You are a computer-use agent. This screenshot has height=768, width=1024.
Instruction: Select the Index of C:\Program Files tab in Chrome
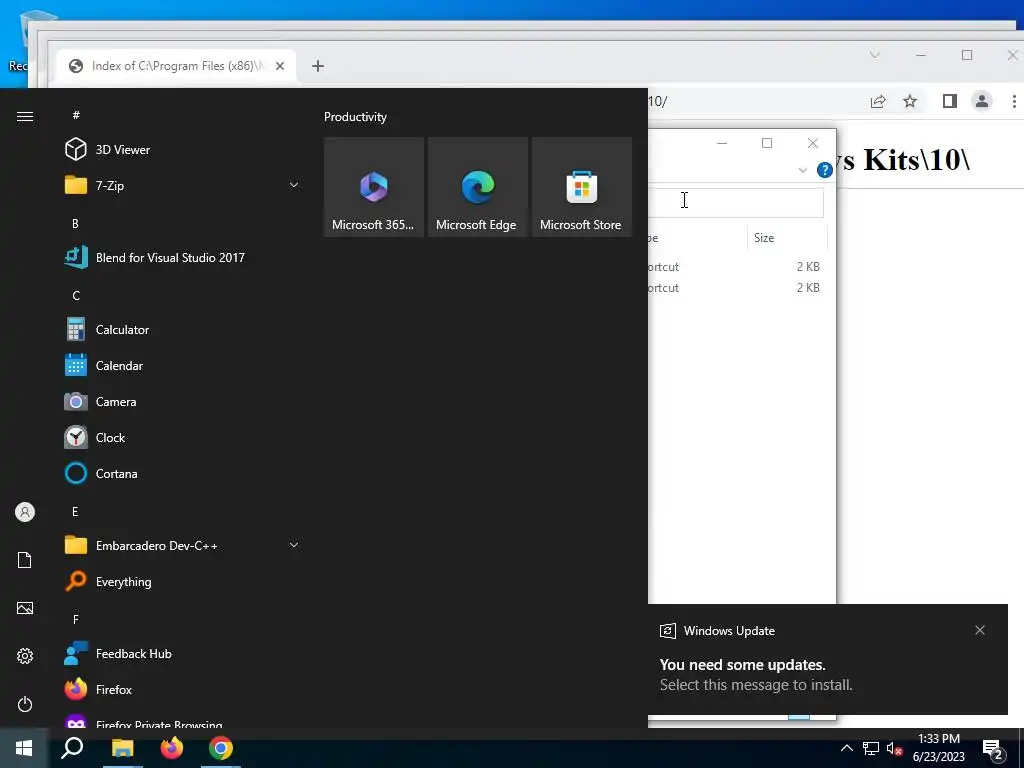176,66
